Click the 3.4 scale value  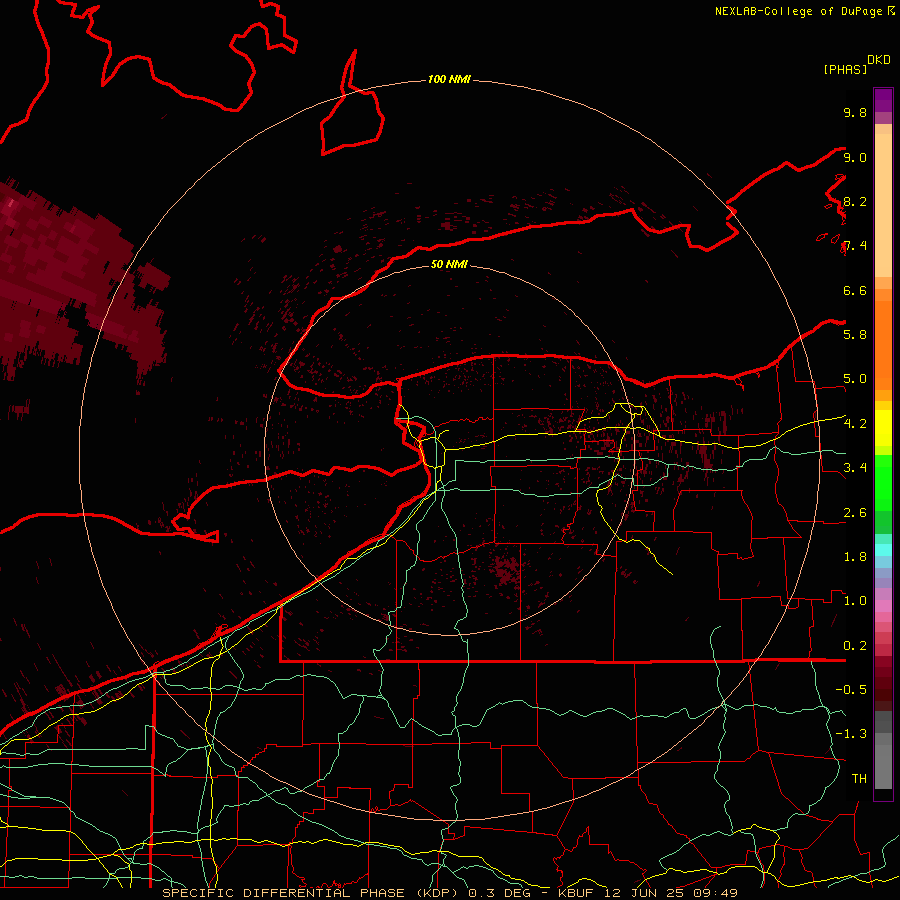coord(855,468)
